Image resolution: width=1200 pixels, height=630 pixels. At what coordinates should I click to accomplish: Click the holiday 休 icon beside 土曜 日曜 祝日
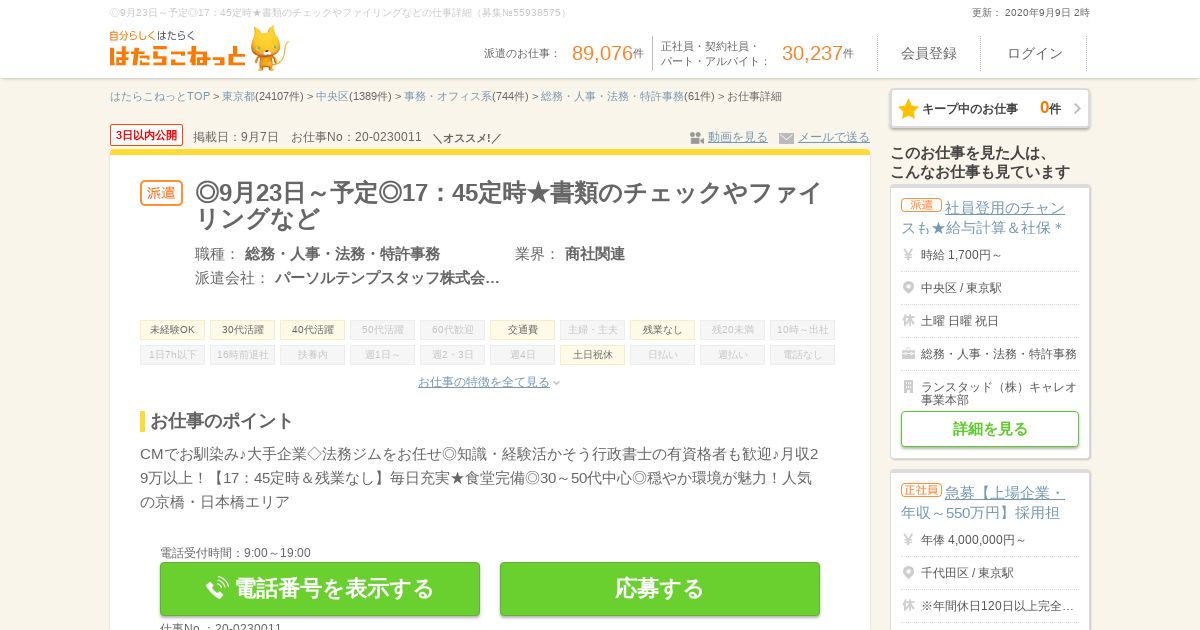908,321
